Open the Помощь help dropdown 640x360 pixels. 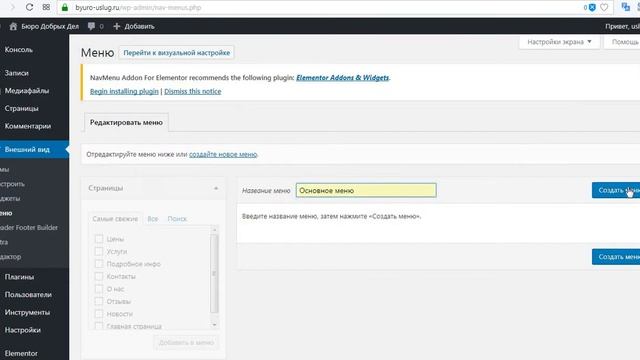622,42
